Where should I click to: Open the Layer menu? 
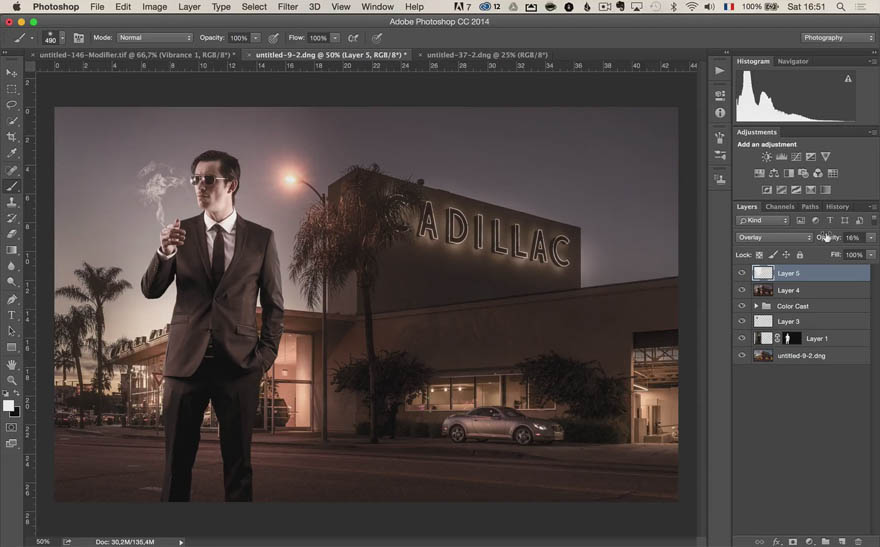[x=189, y=7]
